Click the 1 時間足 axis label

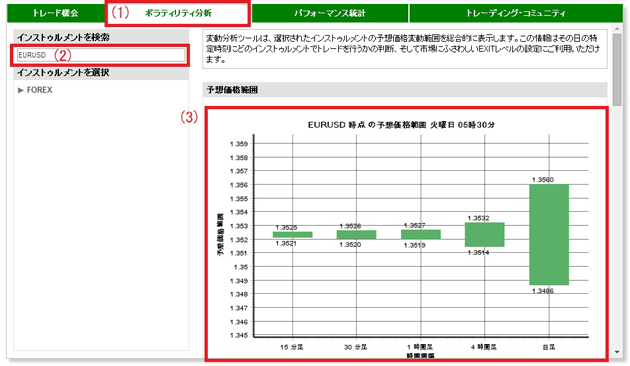point(420,347)
